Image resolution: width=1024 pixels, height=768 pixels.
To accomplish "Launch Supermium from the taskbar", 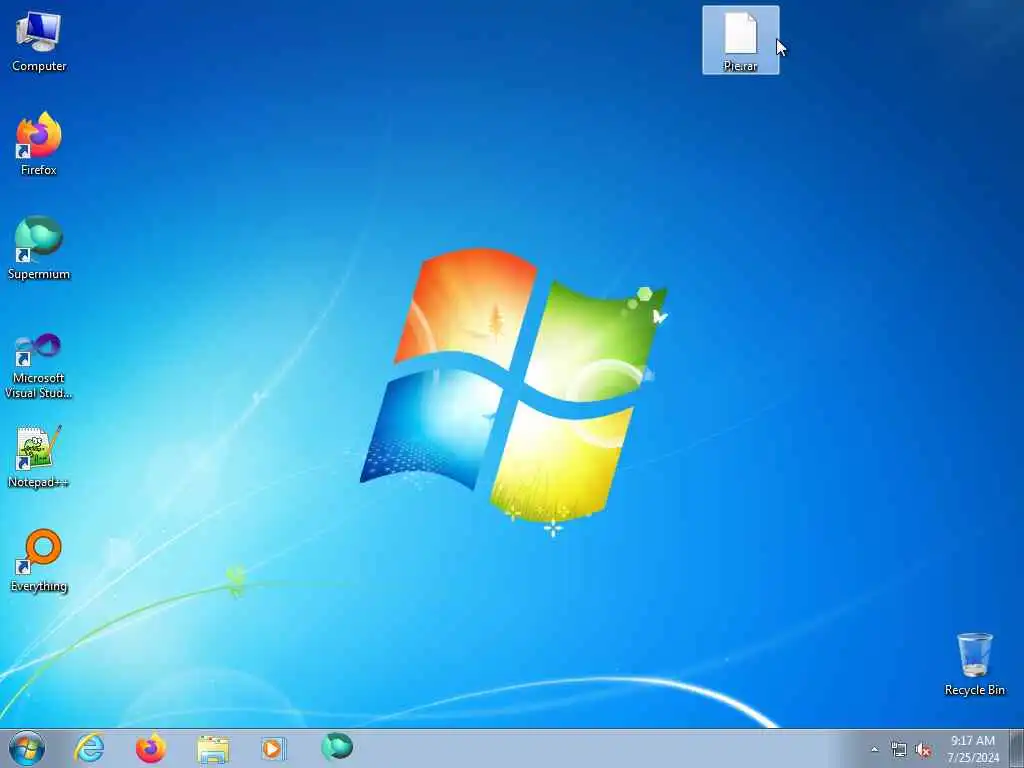I will pos(336,748).
